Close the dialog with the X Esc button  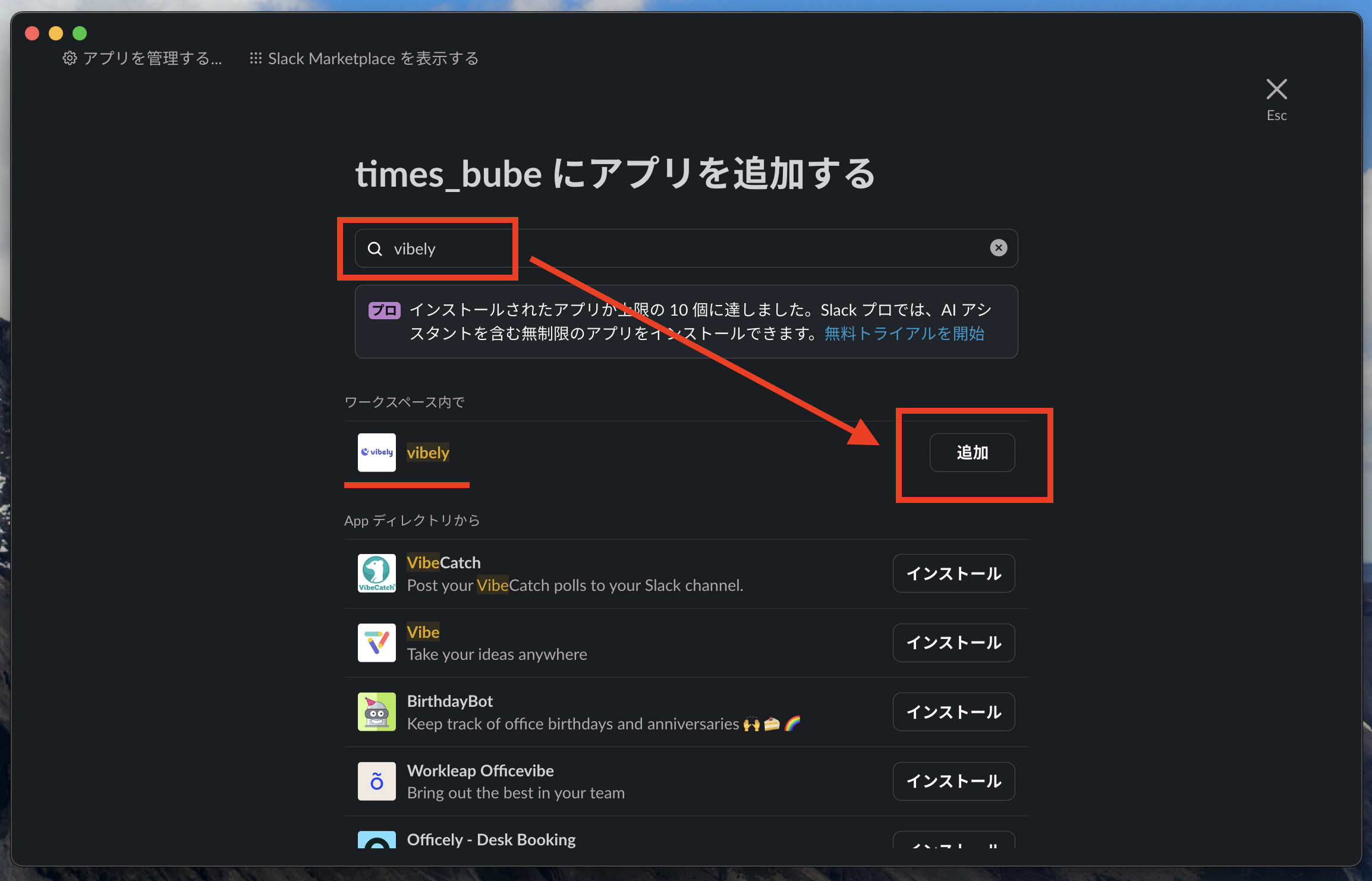pyautogui.click(x=1276, y=100)
